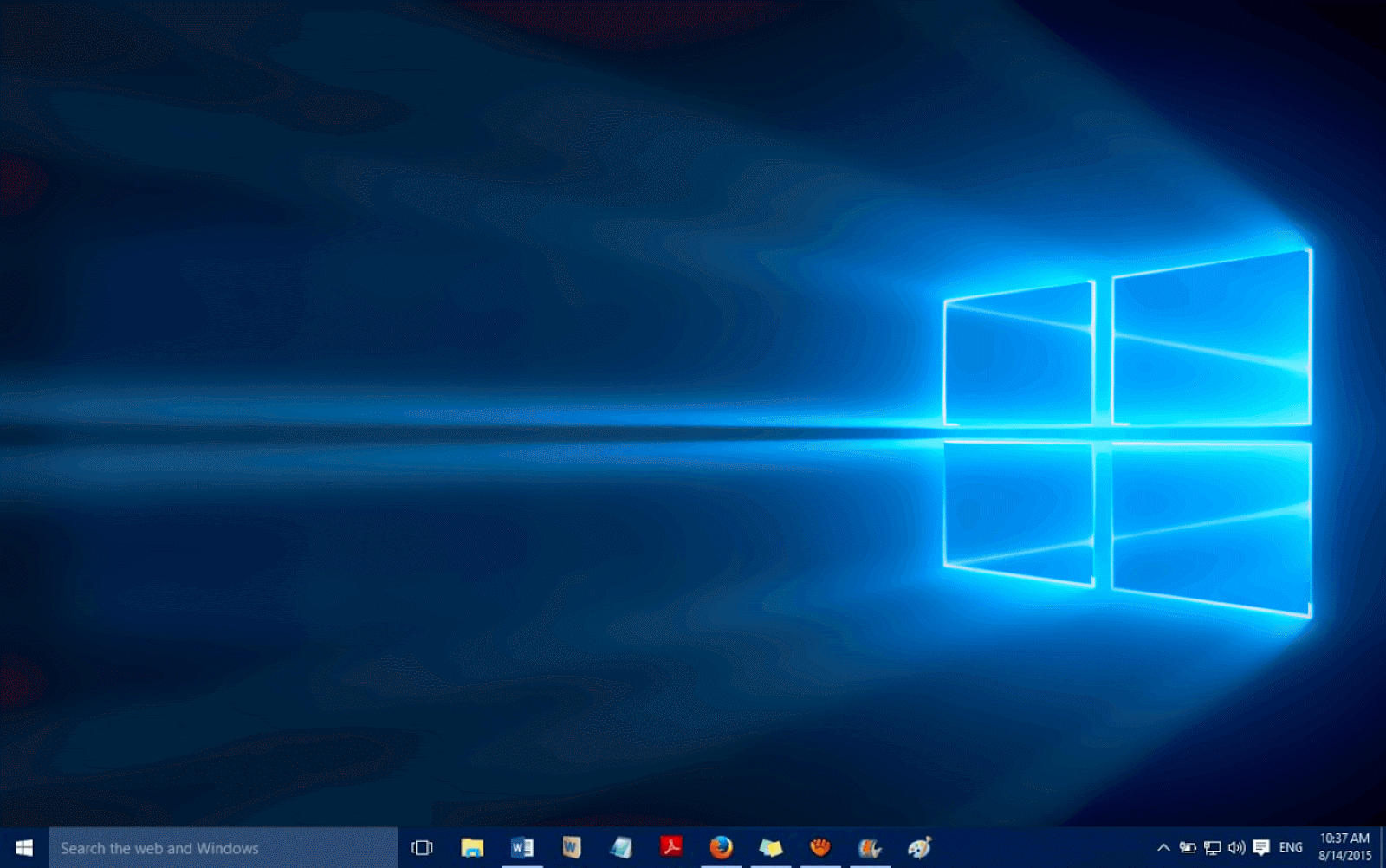Image resolution: width=1386 pixels, height=868 pixels.
Task: Open the touch keyboard tray icon
Action: tap(1260, 848)
